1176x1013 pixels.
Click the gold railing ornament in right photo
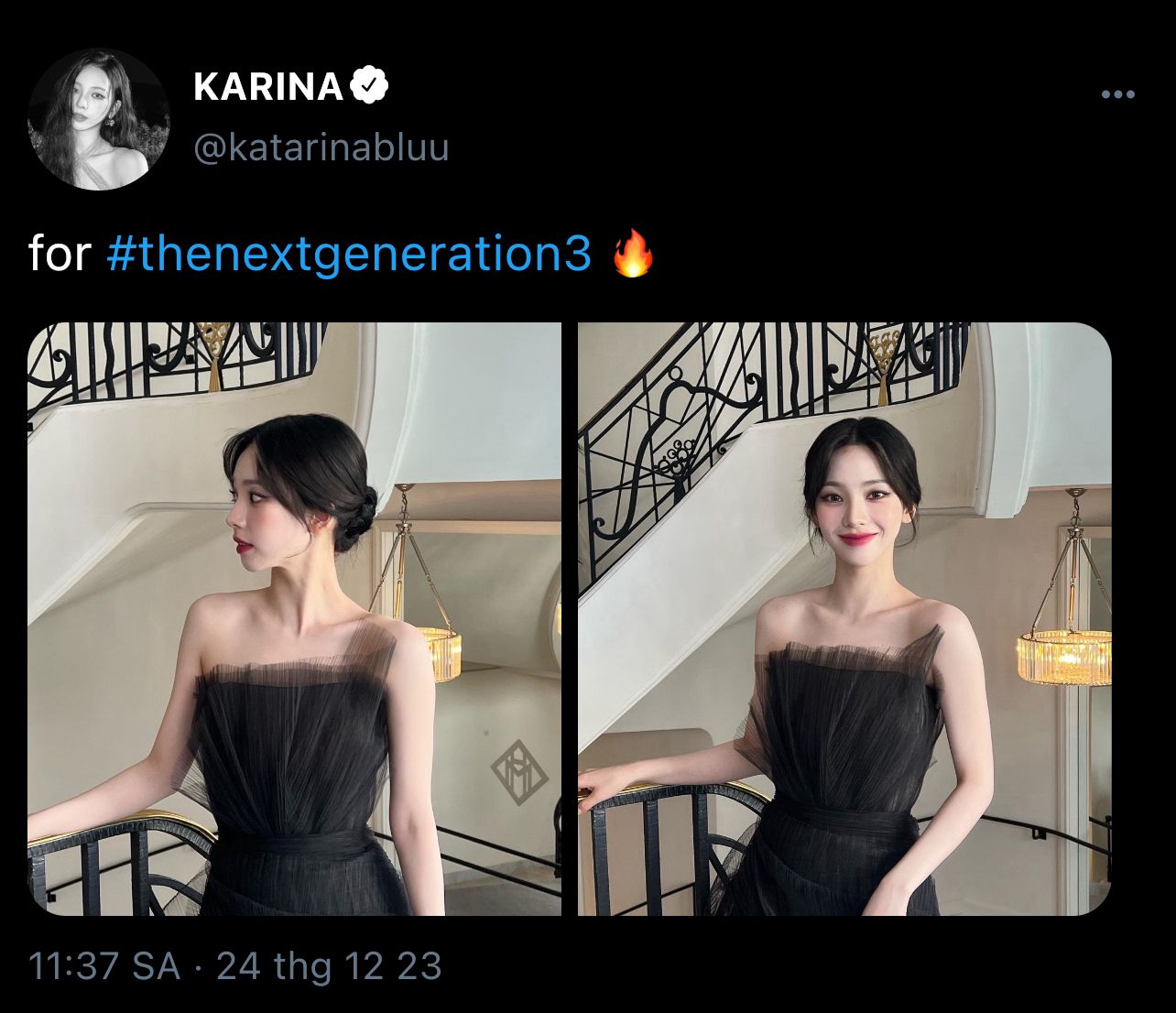click(885, 364)
